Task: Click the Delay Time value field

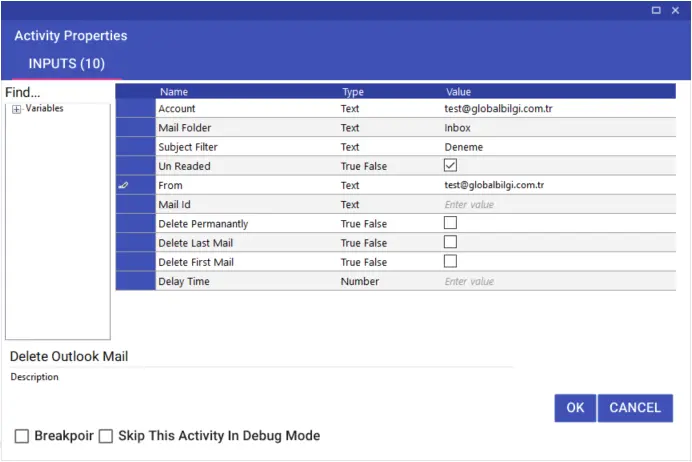Action: [558, 282]
